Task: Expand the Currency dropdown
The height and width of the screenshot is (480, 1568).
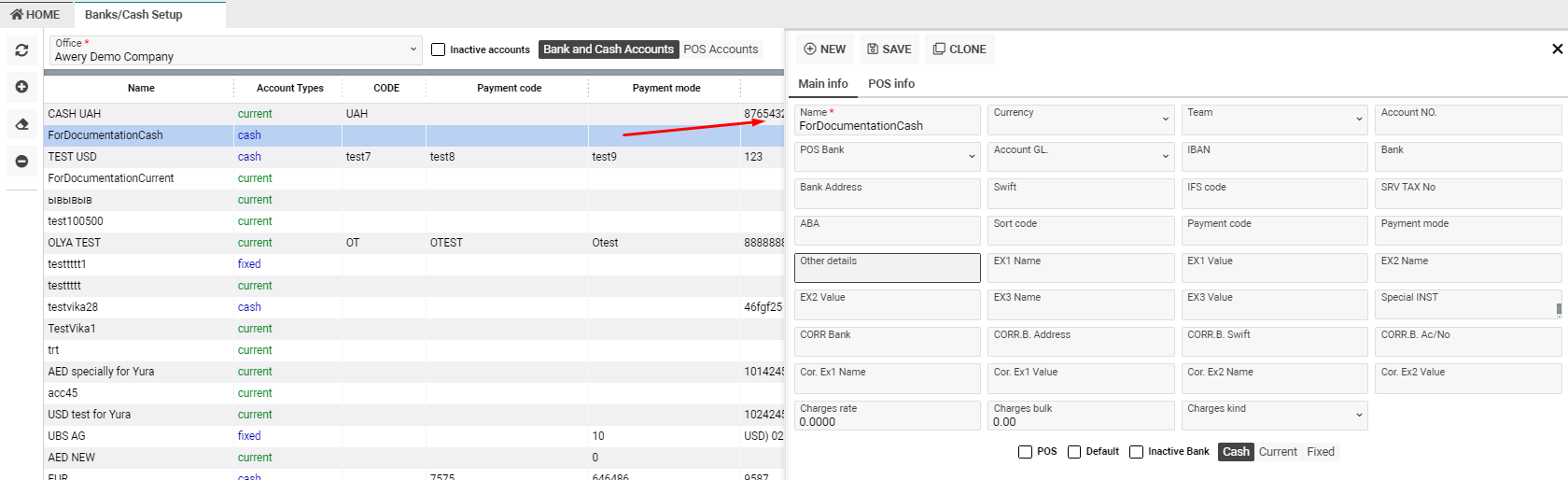Action: 1080,119
